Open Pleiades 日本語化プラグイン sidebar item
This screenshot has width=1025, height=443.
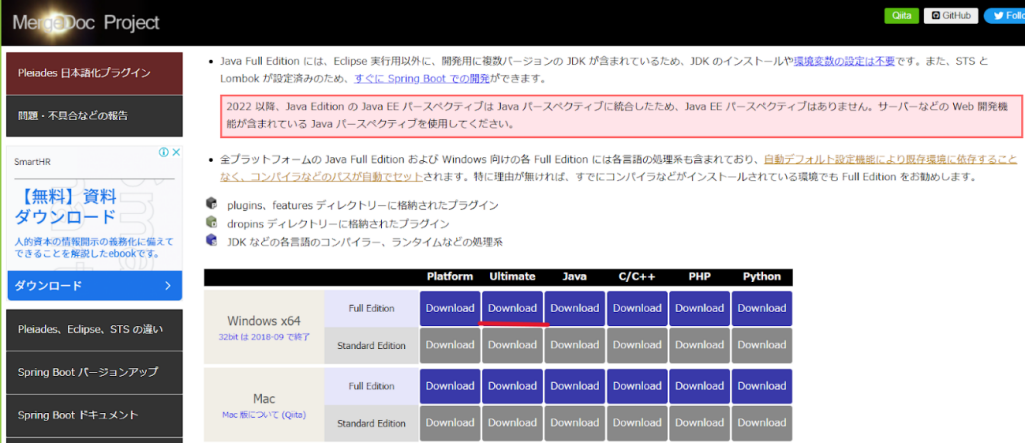point(94,73)
